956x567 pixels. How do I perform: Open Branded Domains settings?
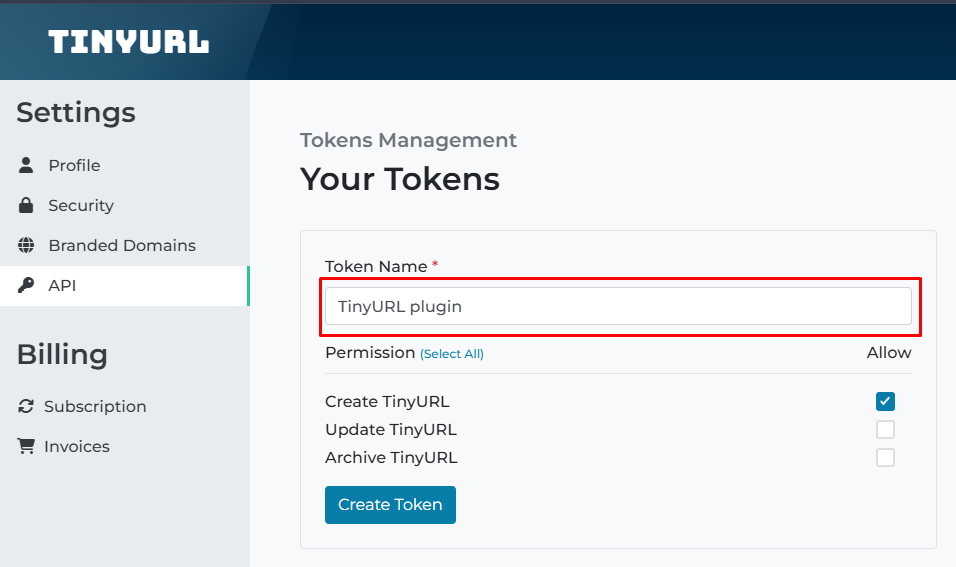pos(122,245)
